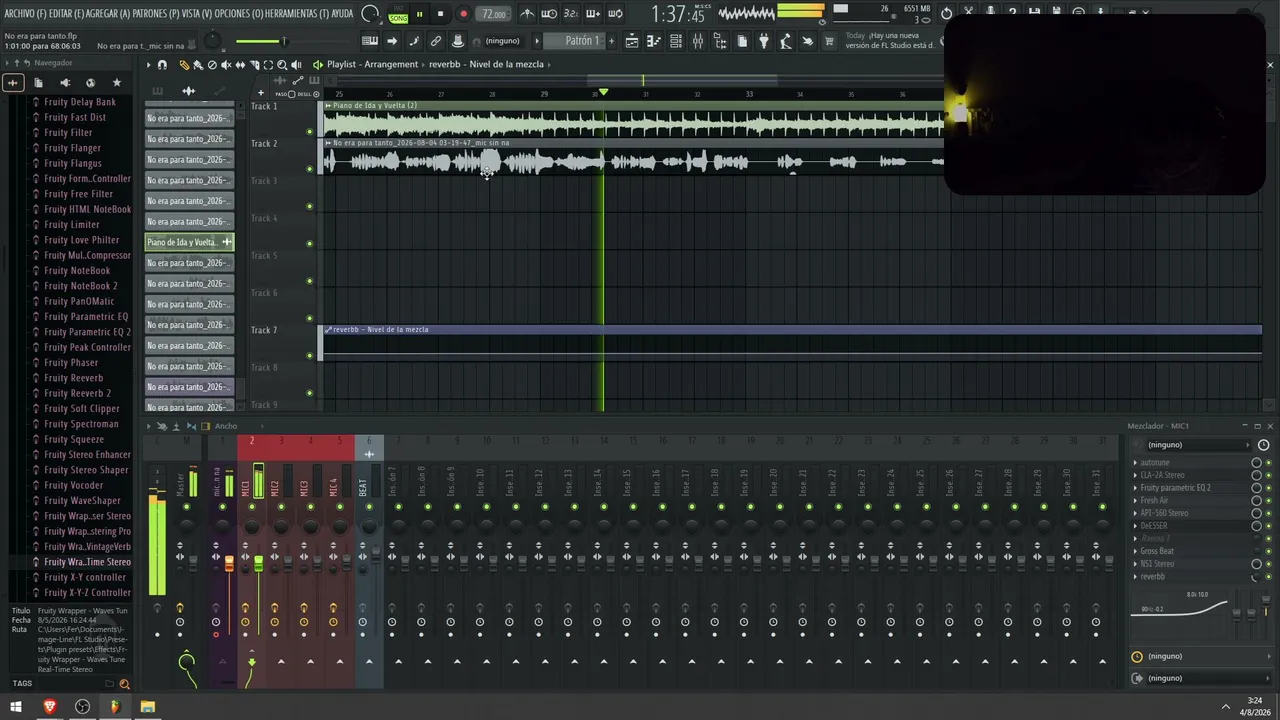This screenshot has height=720, width=1280.
Task: Open the typing keyboard to piano icon
Action: tap(370, 41)
